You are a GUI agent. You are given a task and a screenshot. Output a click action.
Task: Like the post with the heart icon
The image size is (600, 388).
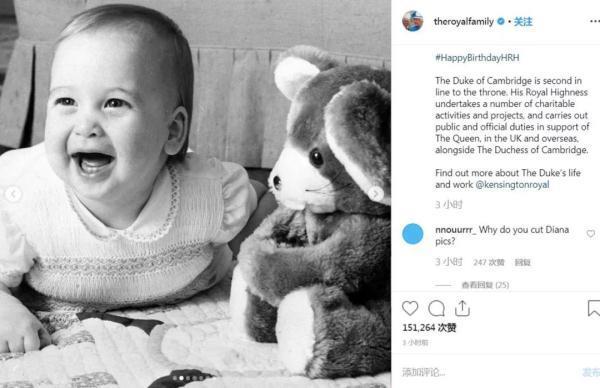[x=410, y=308]
